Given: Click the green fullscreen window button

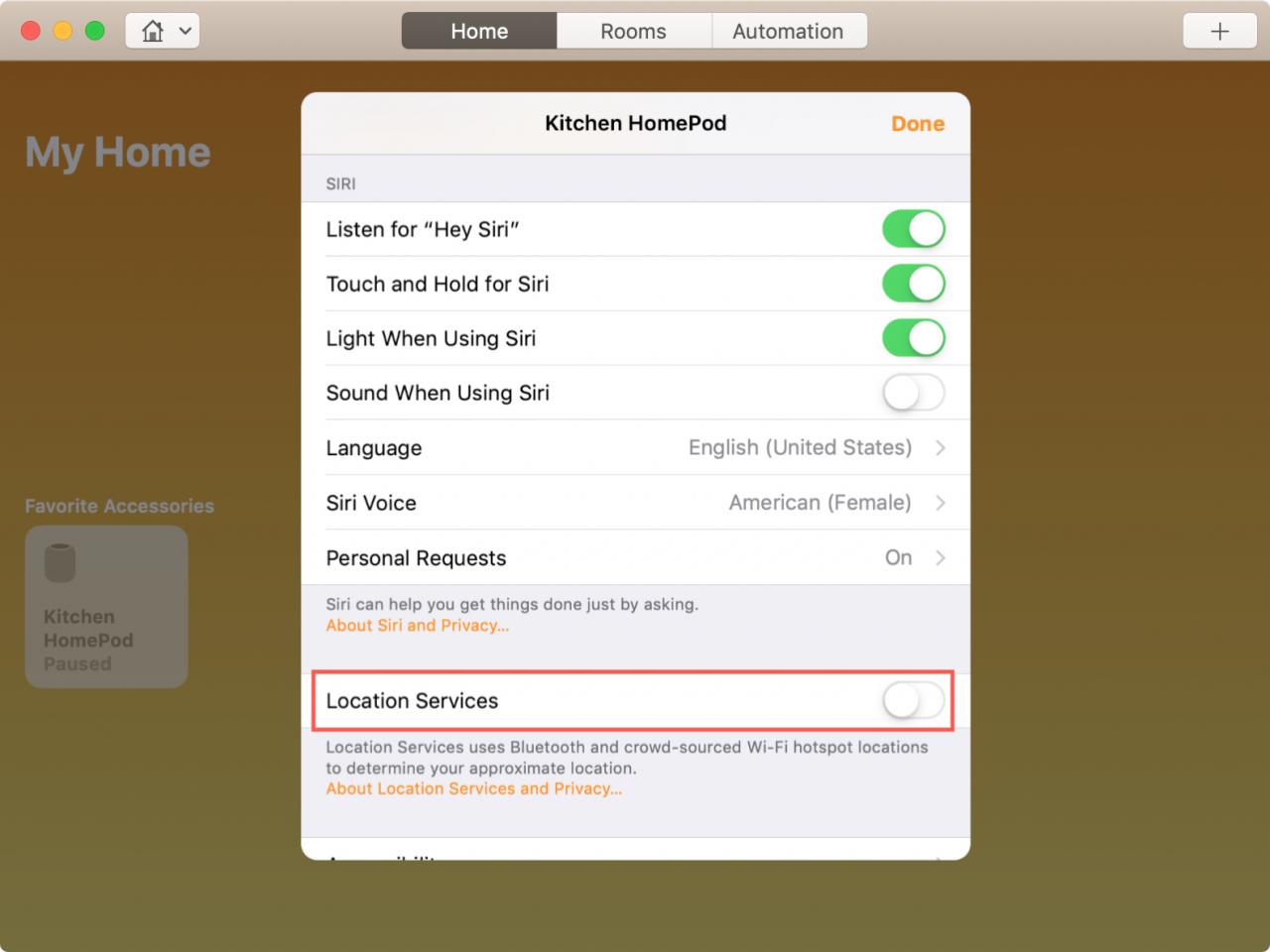Looking at the screenshot, I should coord(95,31).
